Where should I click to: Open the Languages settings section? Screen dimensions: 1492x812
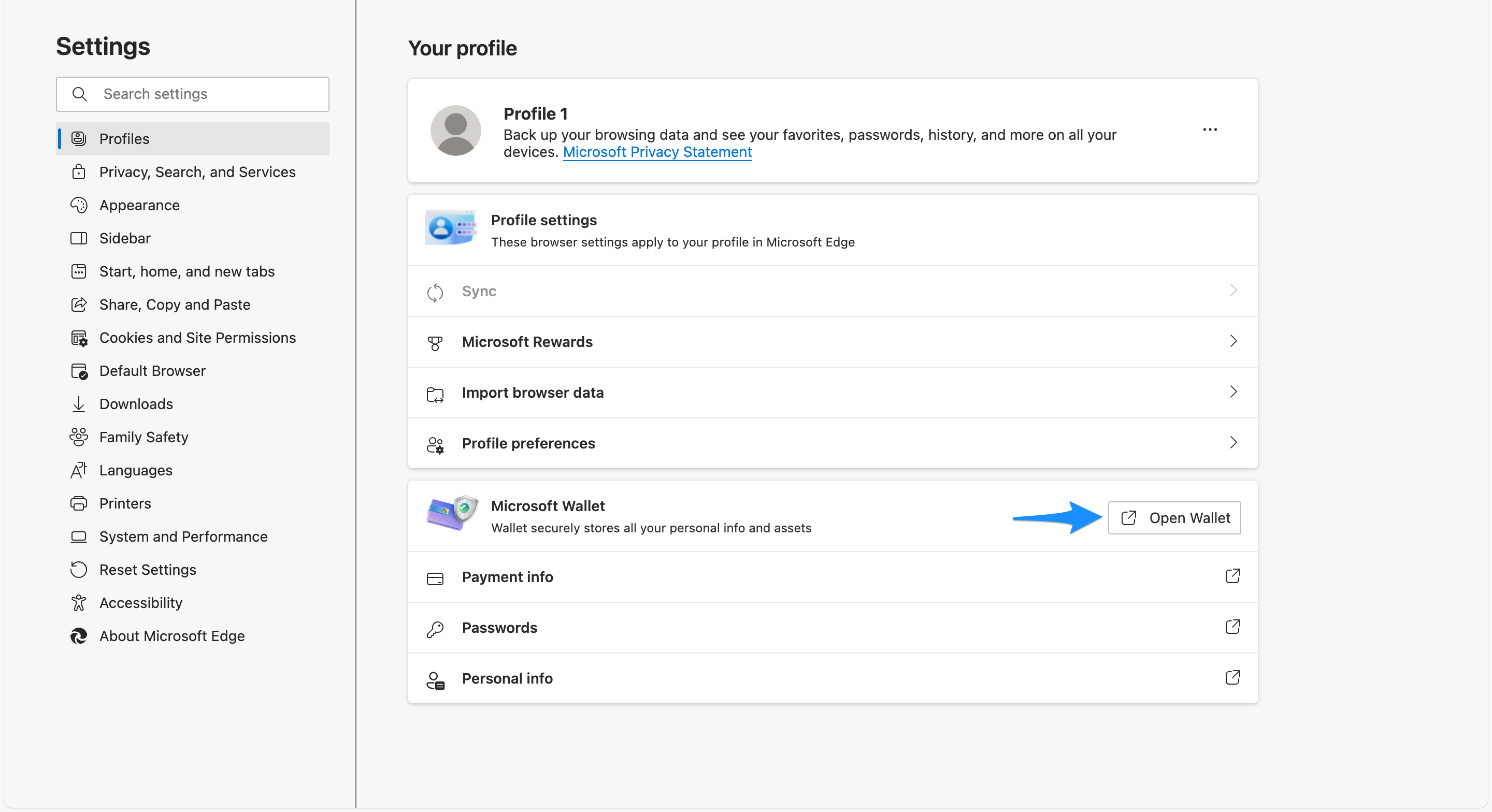[193, 470]
